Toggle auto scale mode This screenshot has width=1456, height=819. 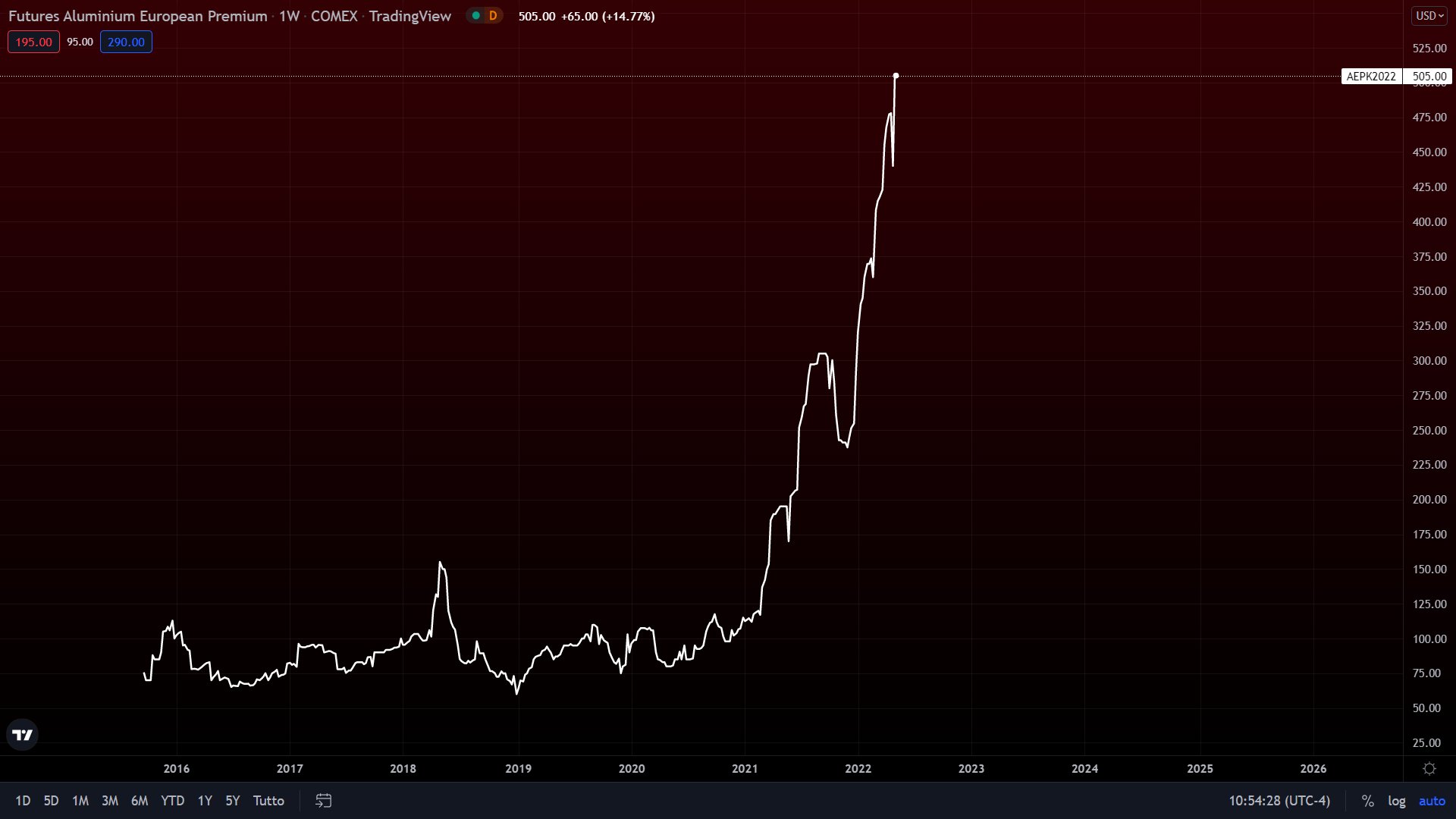coord(1432,801)
